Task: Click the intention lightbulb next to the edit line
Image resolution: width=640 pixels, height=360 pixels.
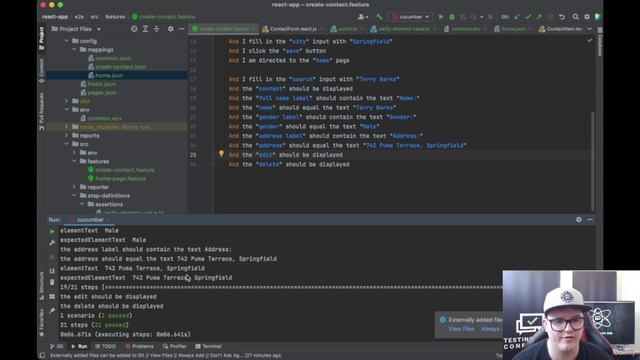Action: pos(221,154)
